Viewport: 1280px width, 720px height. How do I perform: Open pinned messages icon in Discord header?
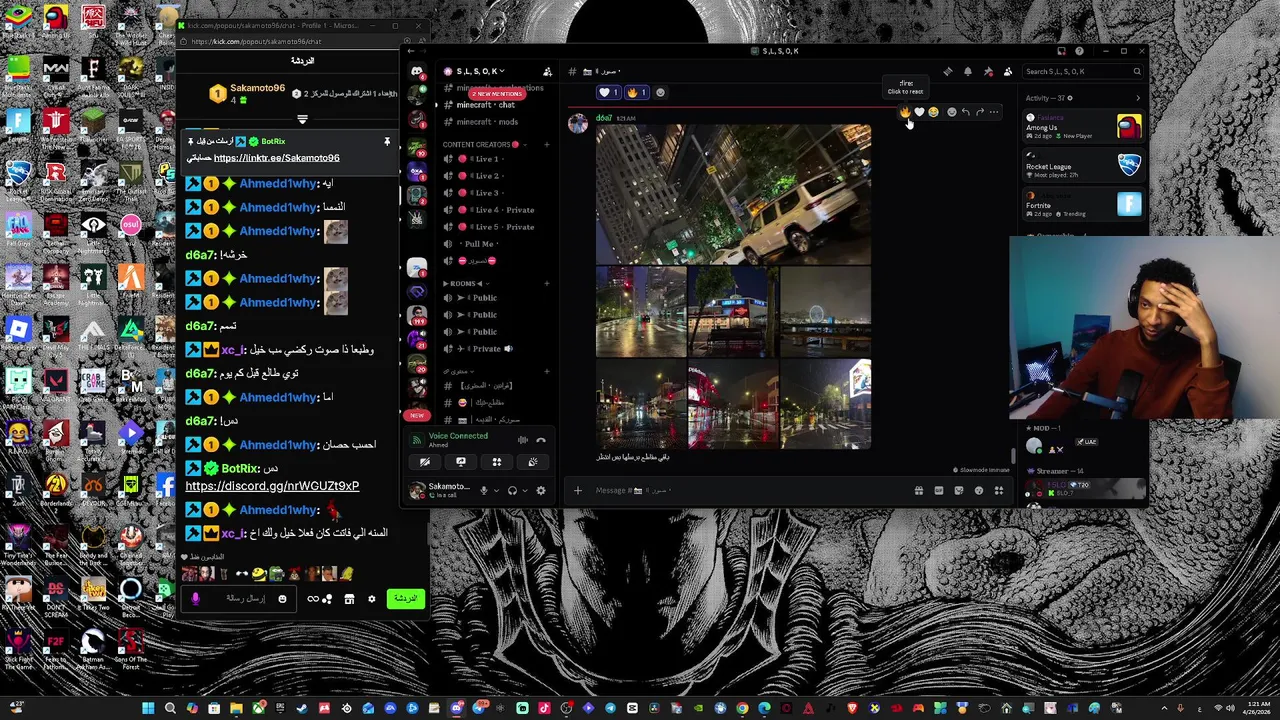click(x=988, y=71)
